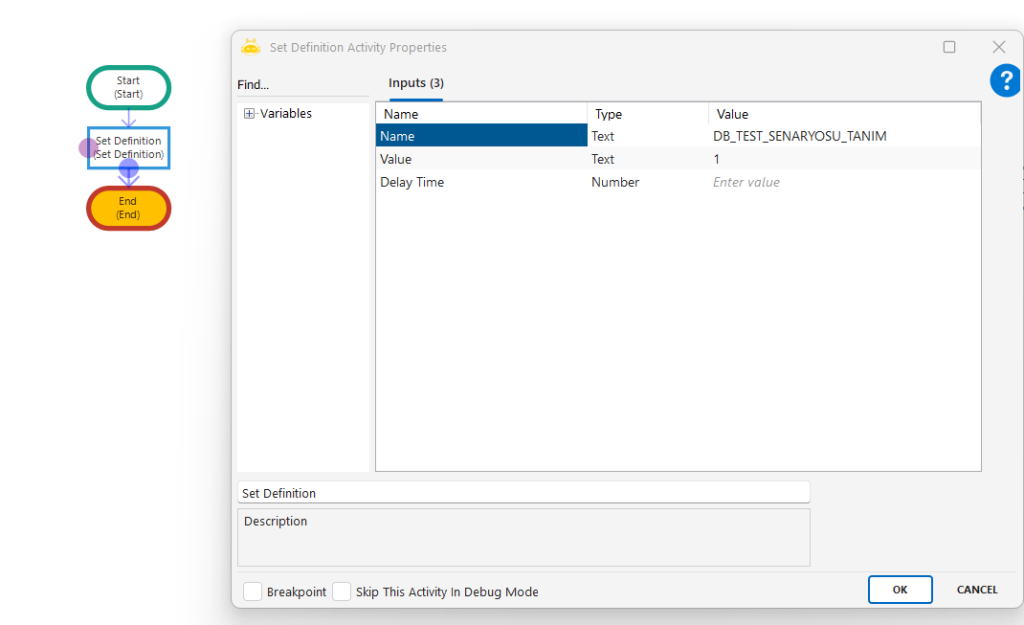Open the Inputs (3) tab
The width and height of the screenshot is (1024, 625).
click(x=416, y=83)
